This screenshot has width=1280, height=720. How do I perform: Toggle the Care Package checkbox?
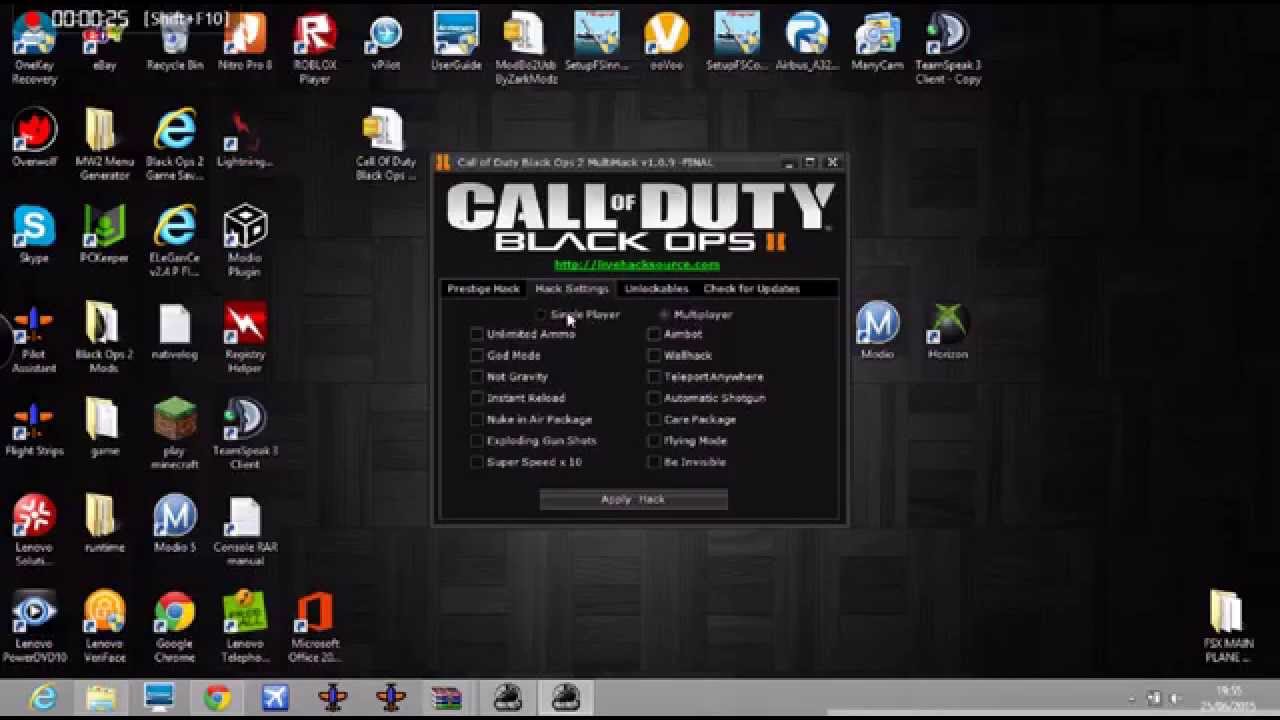(x=654, y=419)
